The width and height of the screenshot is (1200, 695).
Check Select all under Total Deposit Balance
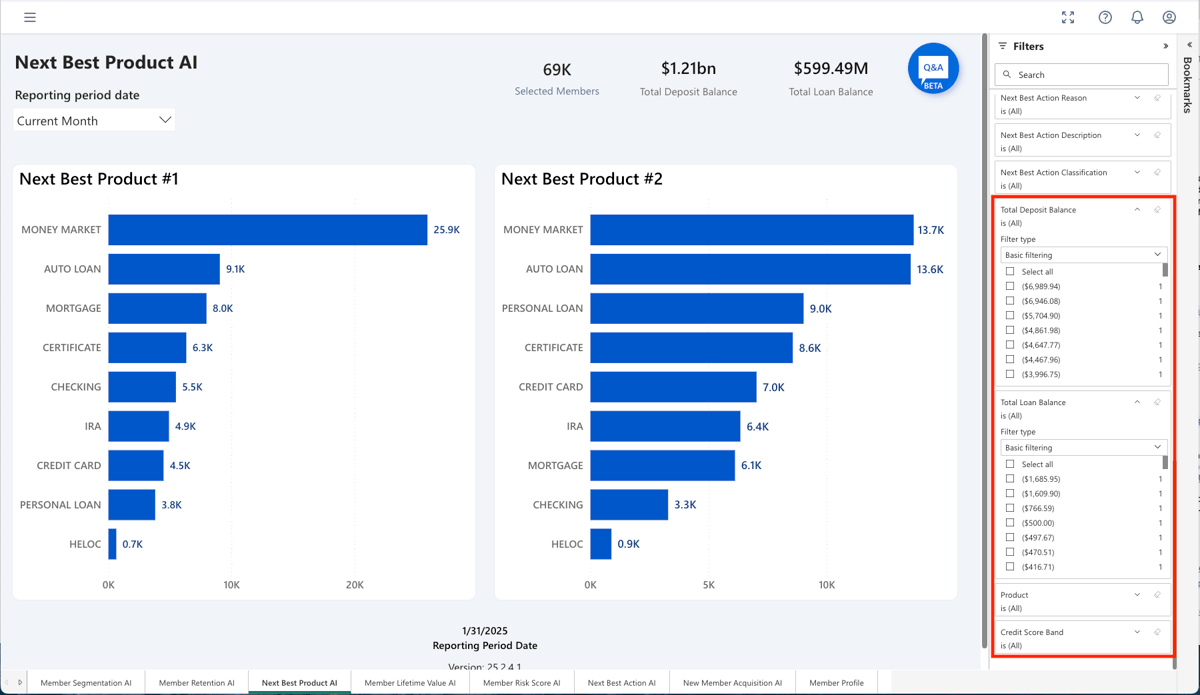(1010, 272)
